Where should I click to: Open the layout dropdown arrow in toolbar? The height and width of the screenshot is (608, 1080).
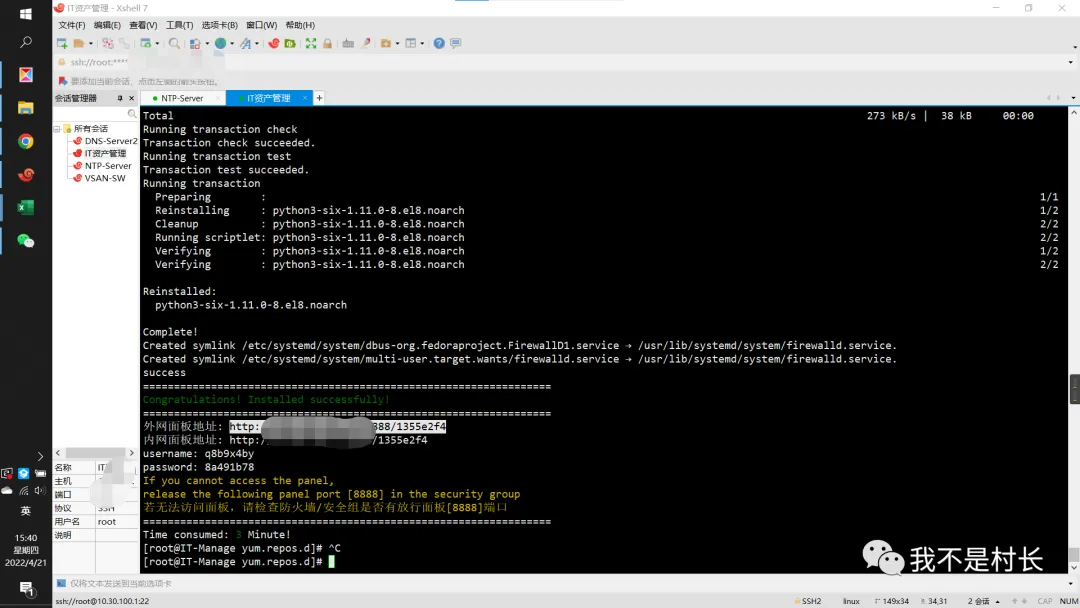pos(422,44)
